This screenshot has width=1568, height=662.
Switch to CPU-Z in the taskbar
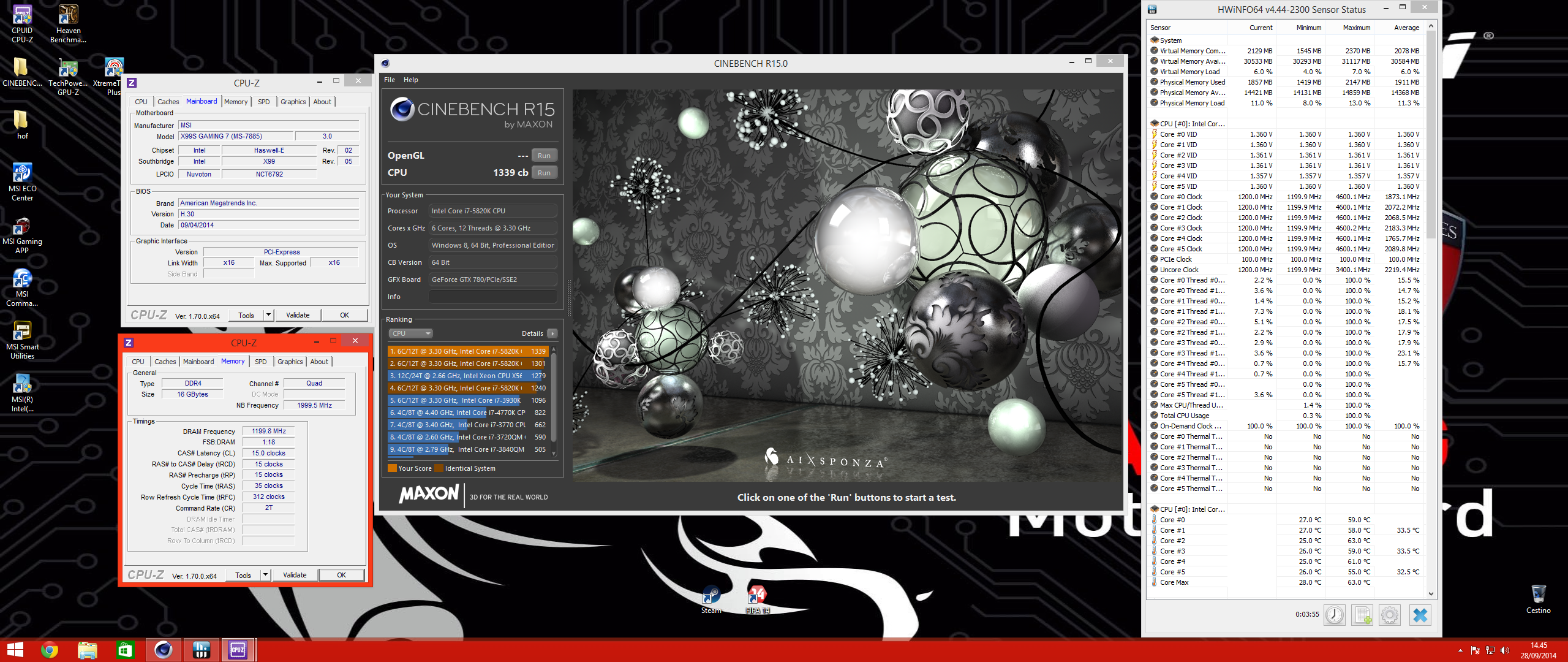pos(238,650)
